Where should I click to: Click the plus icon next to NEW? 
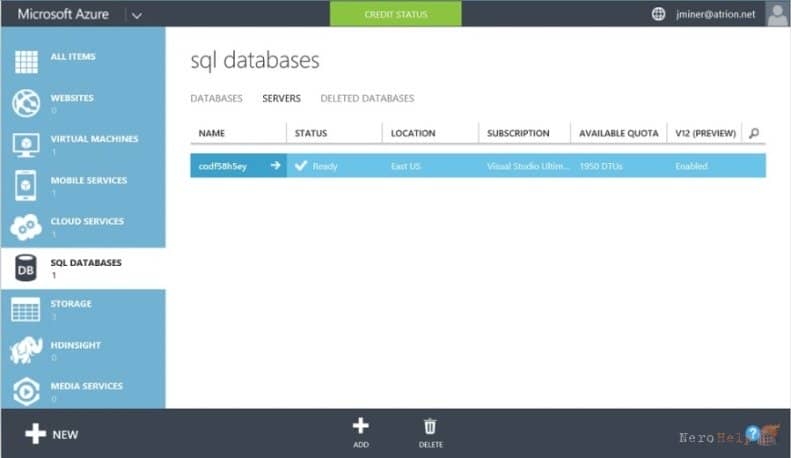click(x=35, y=434)
